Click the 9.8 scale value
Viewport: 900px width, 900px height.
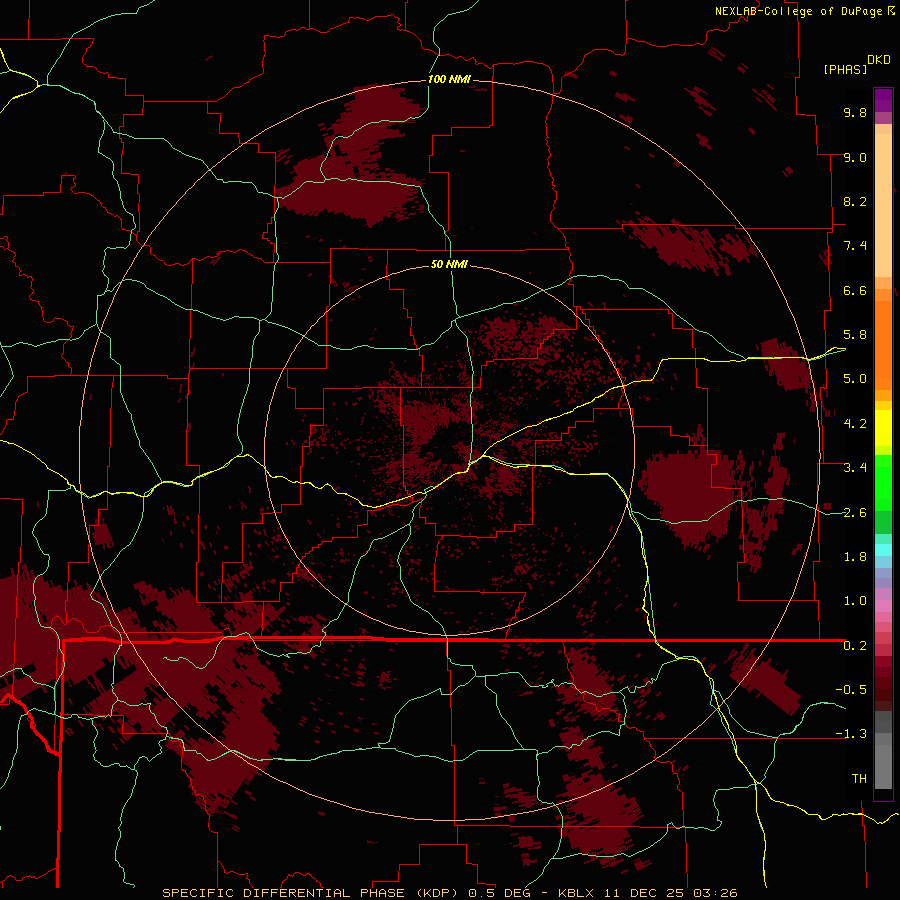point(855,112)
